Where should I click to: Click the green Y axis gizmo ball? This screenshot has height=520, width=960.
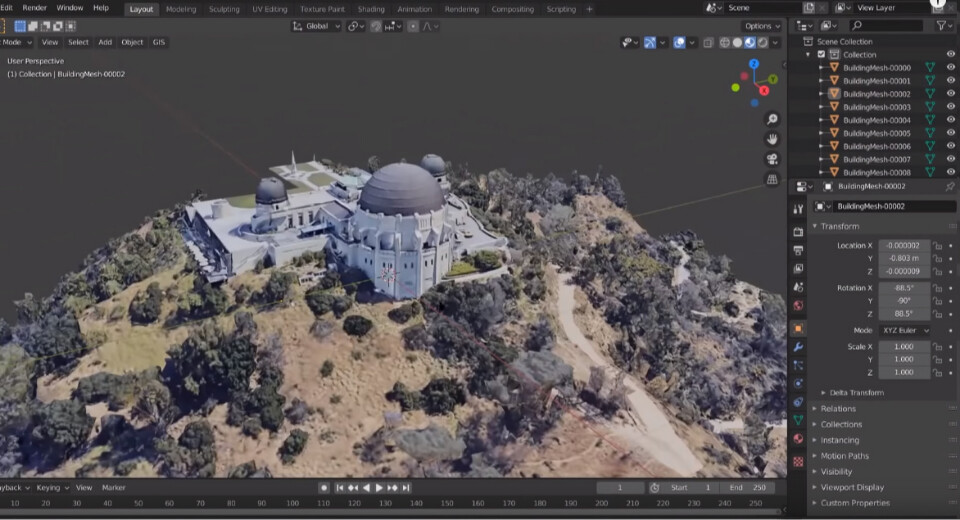pyautogui.click(x=773, y=79)
